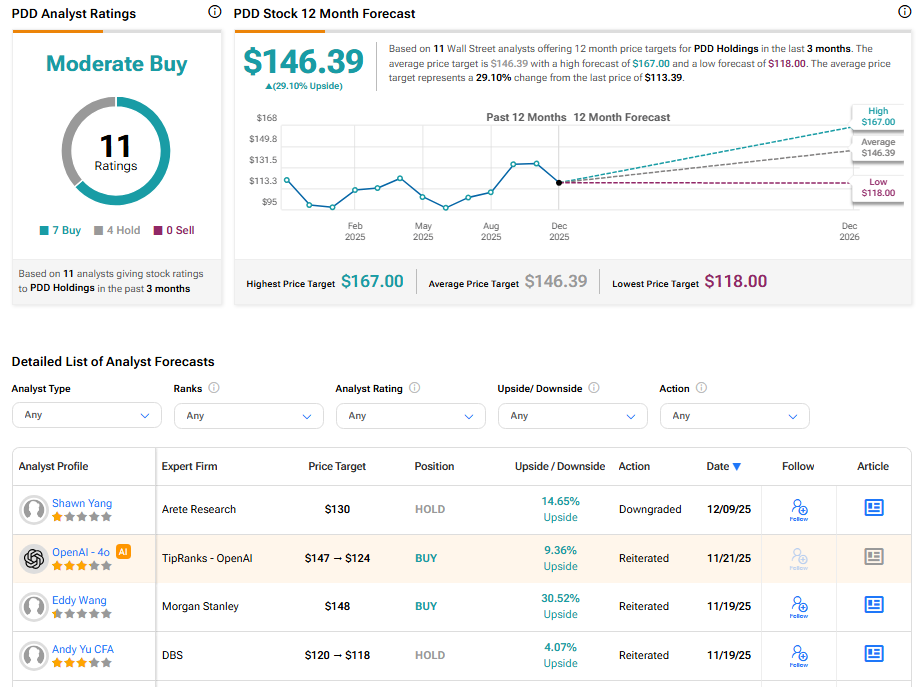921x687 pixels.
Task: Follow analyst Andy Yu CFA
Action: tap(798, 656)
